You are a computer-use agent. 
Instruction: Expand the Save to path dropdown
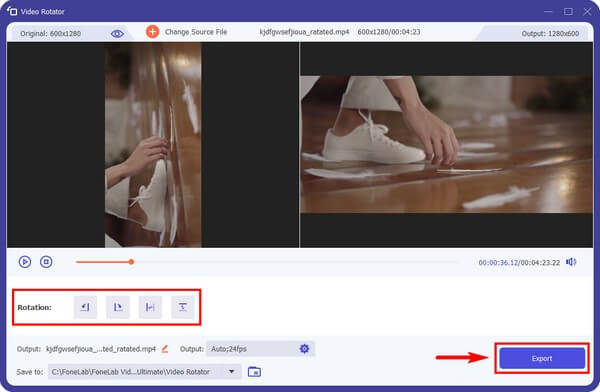[232, 371]
